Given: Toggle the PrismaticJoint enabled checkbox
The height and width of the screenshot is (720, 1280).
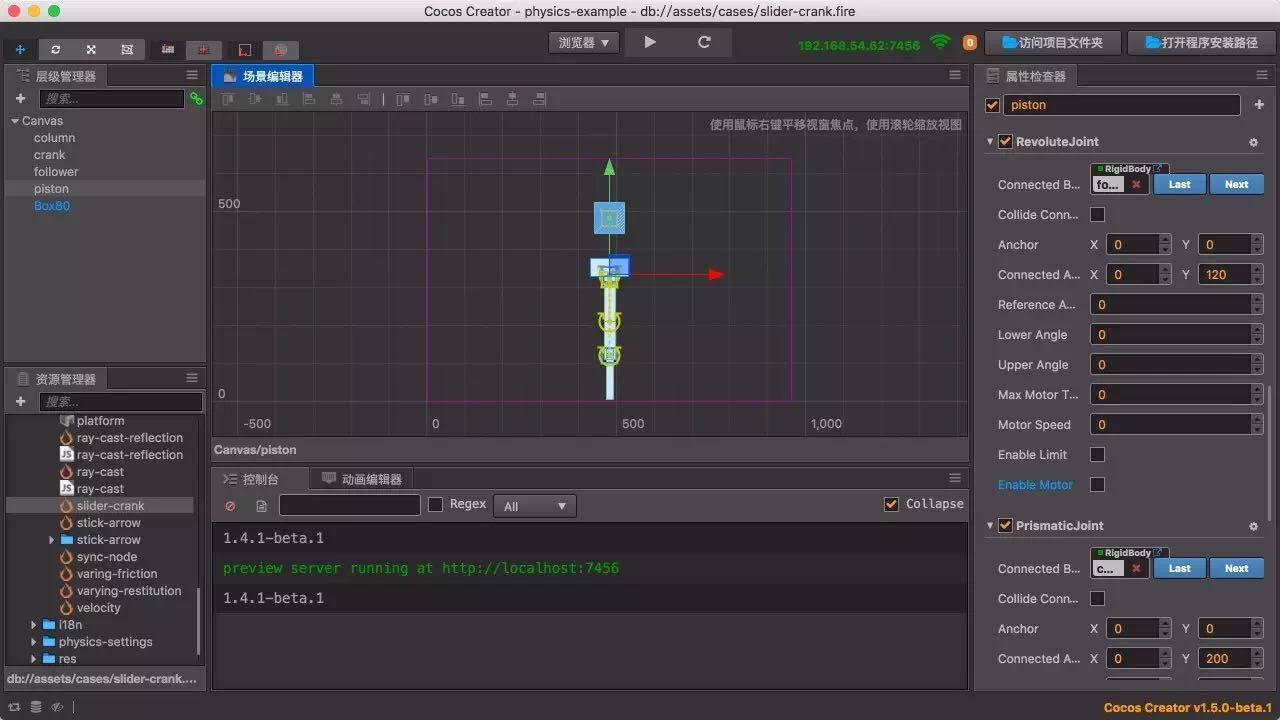Looking at the screenshot, I should click(x=1006, y=526).
